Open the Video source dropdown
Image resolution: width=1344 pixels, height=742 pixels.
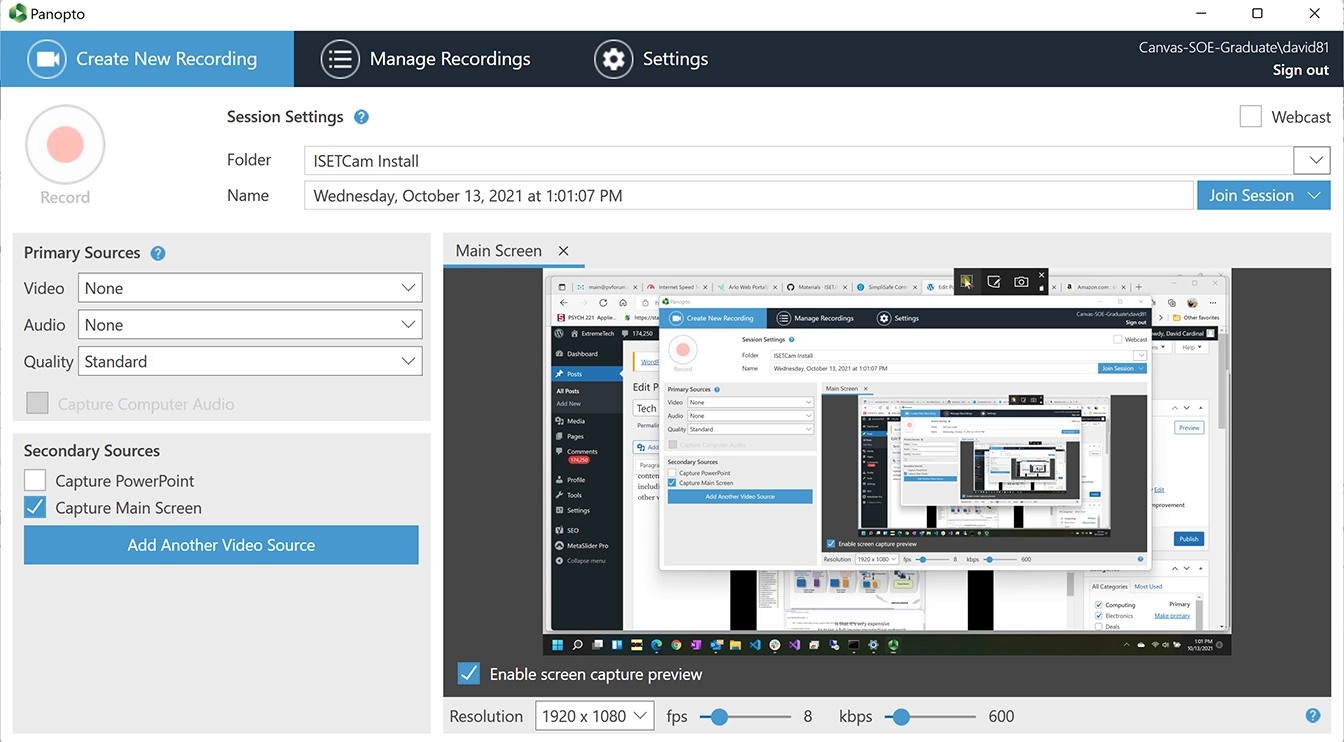click(250, 288)
